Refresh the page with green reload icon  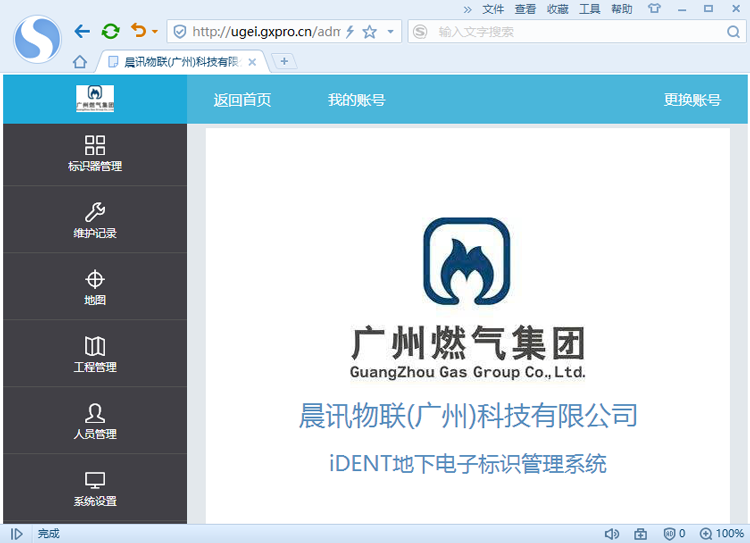coord(110,32)
